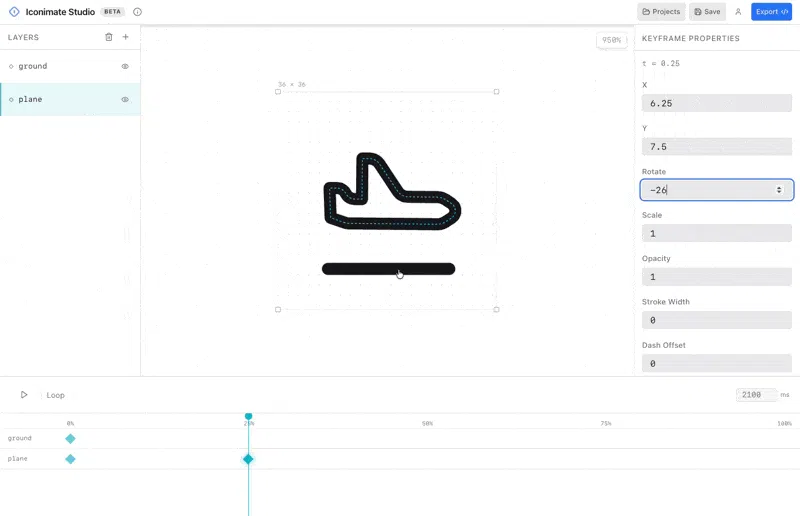This screenshot has height=516, width=800.
Task: Click the timeline playhead handle
Action: (x=248, y=416)
